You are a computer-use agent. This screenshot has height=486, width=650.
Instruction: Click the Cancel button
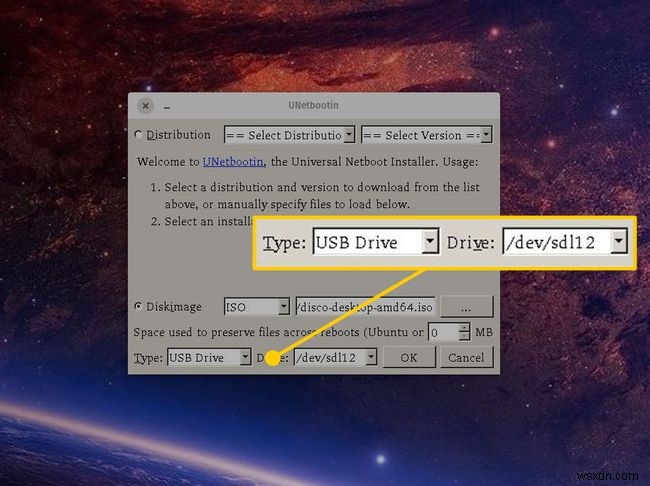tap(466, 357)
